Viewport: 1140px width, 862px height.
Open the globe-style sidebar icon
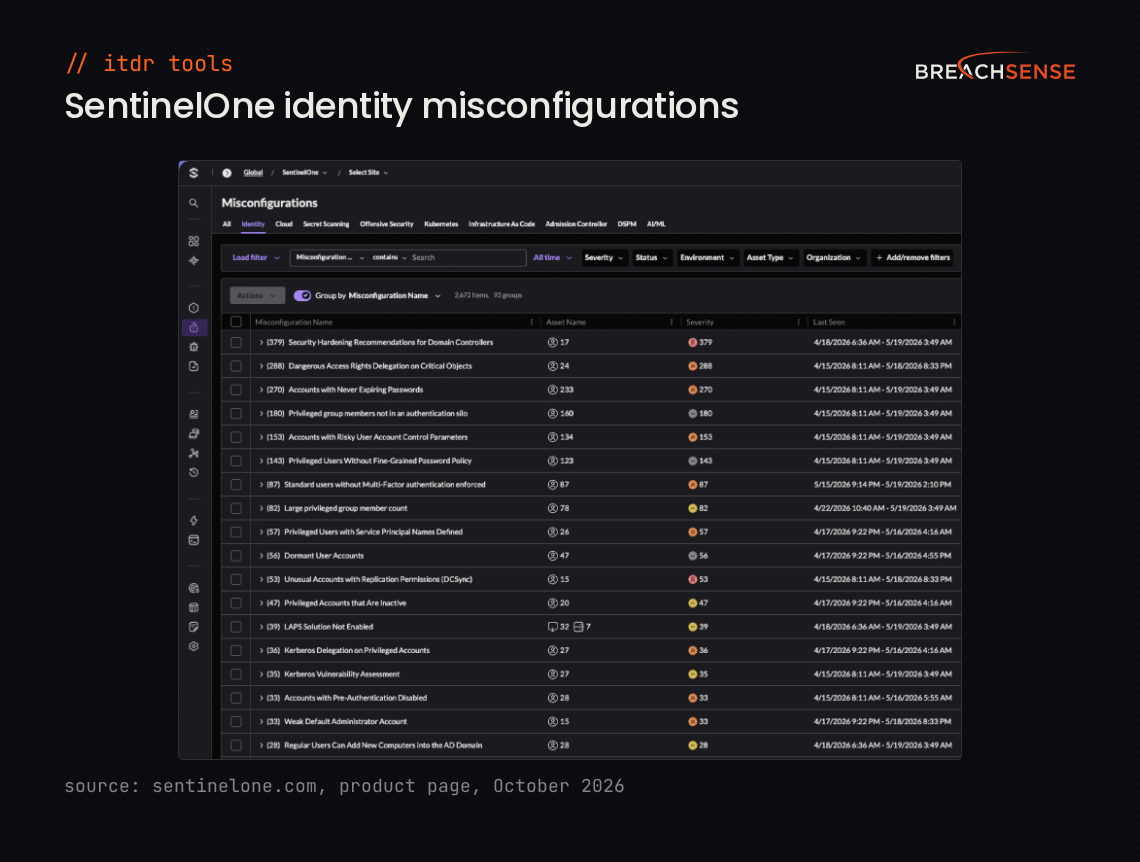coord(193,588)
